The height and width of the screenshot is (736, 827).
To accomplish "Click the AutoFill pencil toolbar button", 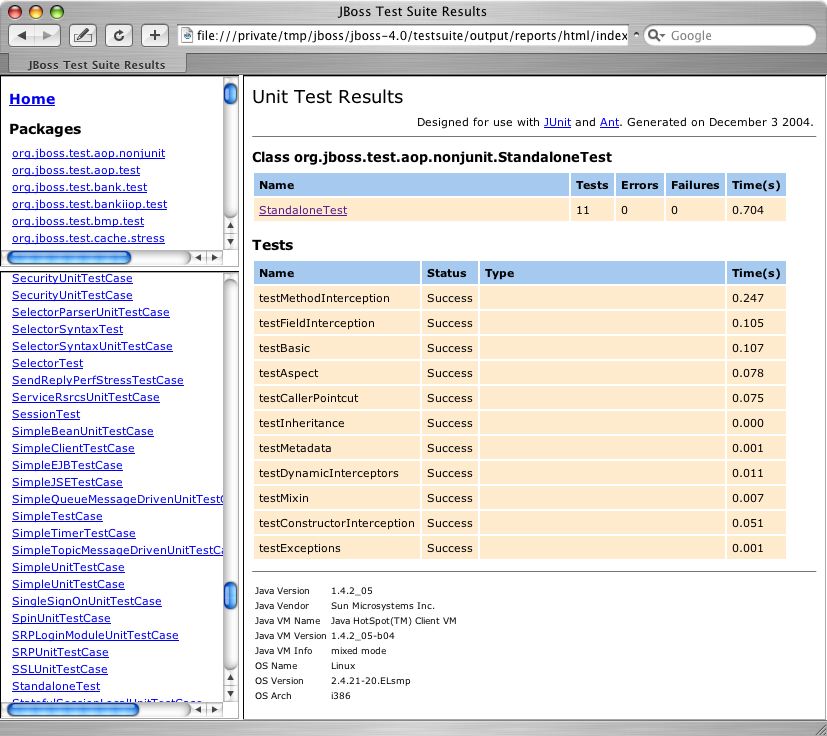I will (x=83, y=35).
